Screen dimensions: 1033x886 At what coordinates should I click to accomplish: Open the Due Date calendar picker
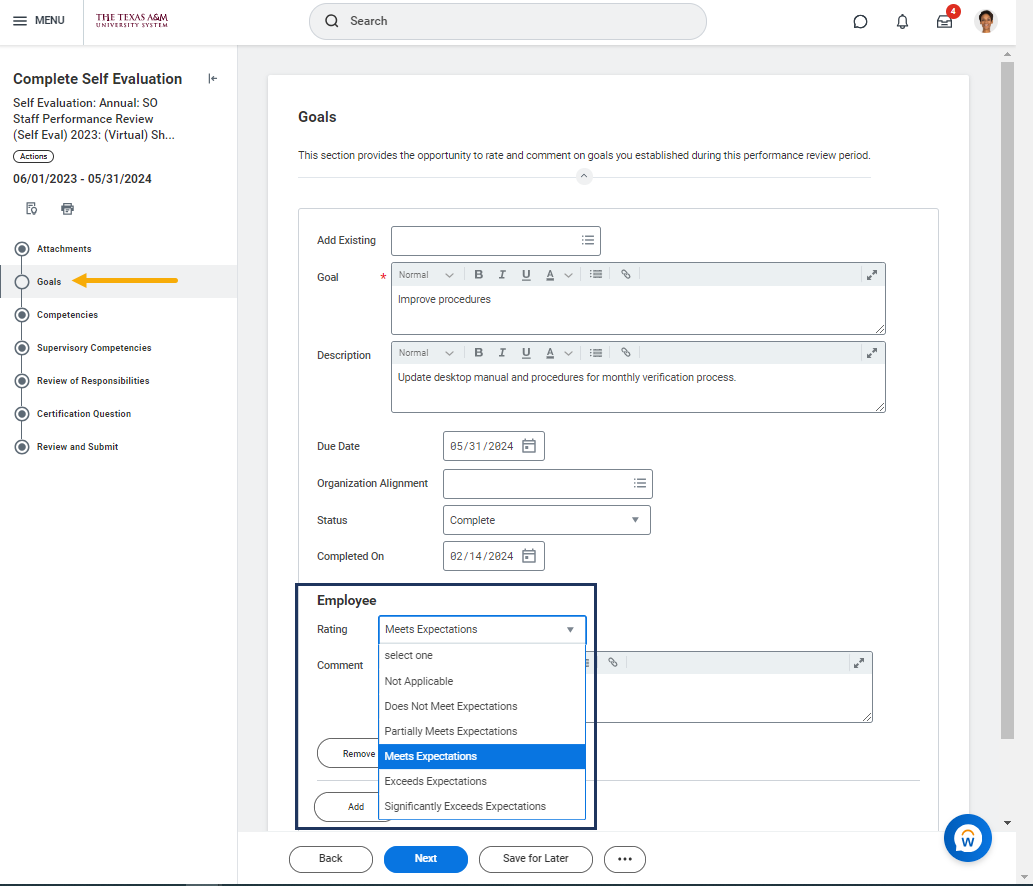click(x=529, y=446)
